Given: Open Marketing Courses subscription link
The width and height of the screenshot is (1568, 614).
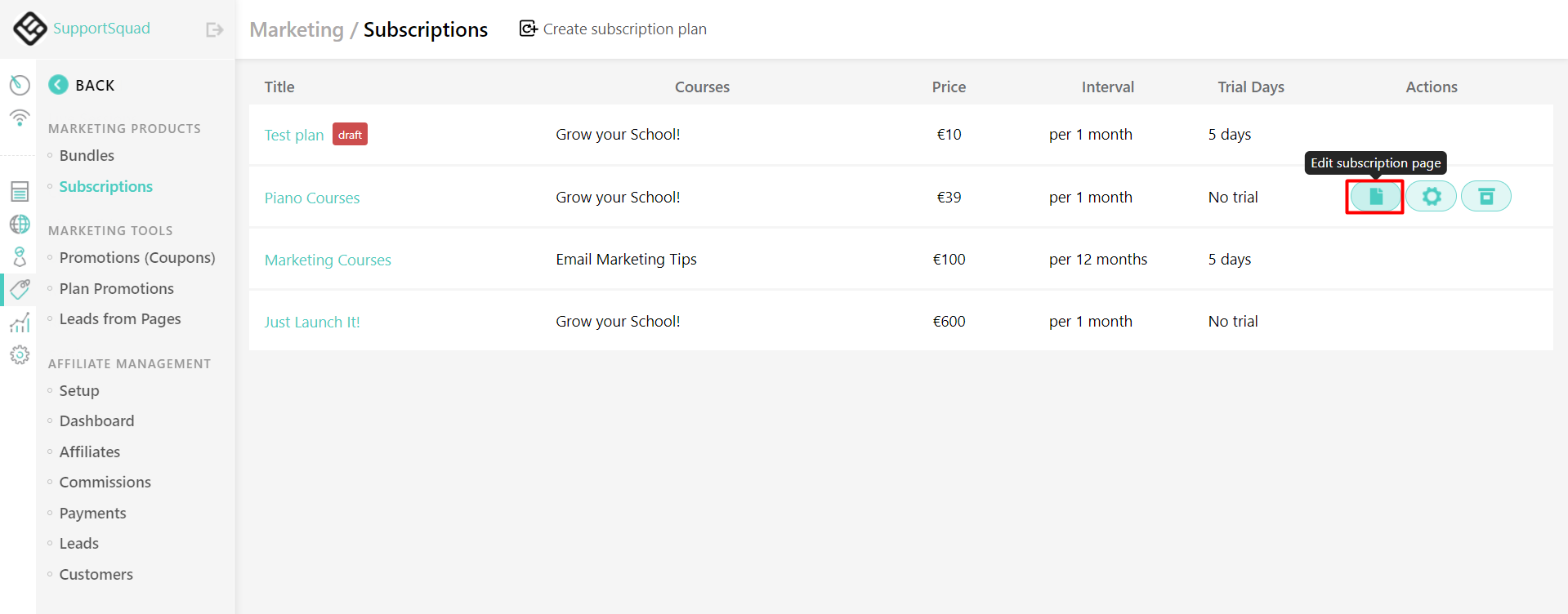Looking at the screenshot, I should pyautogui.click(x=328, y=260).
